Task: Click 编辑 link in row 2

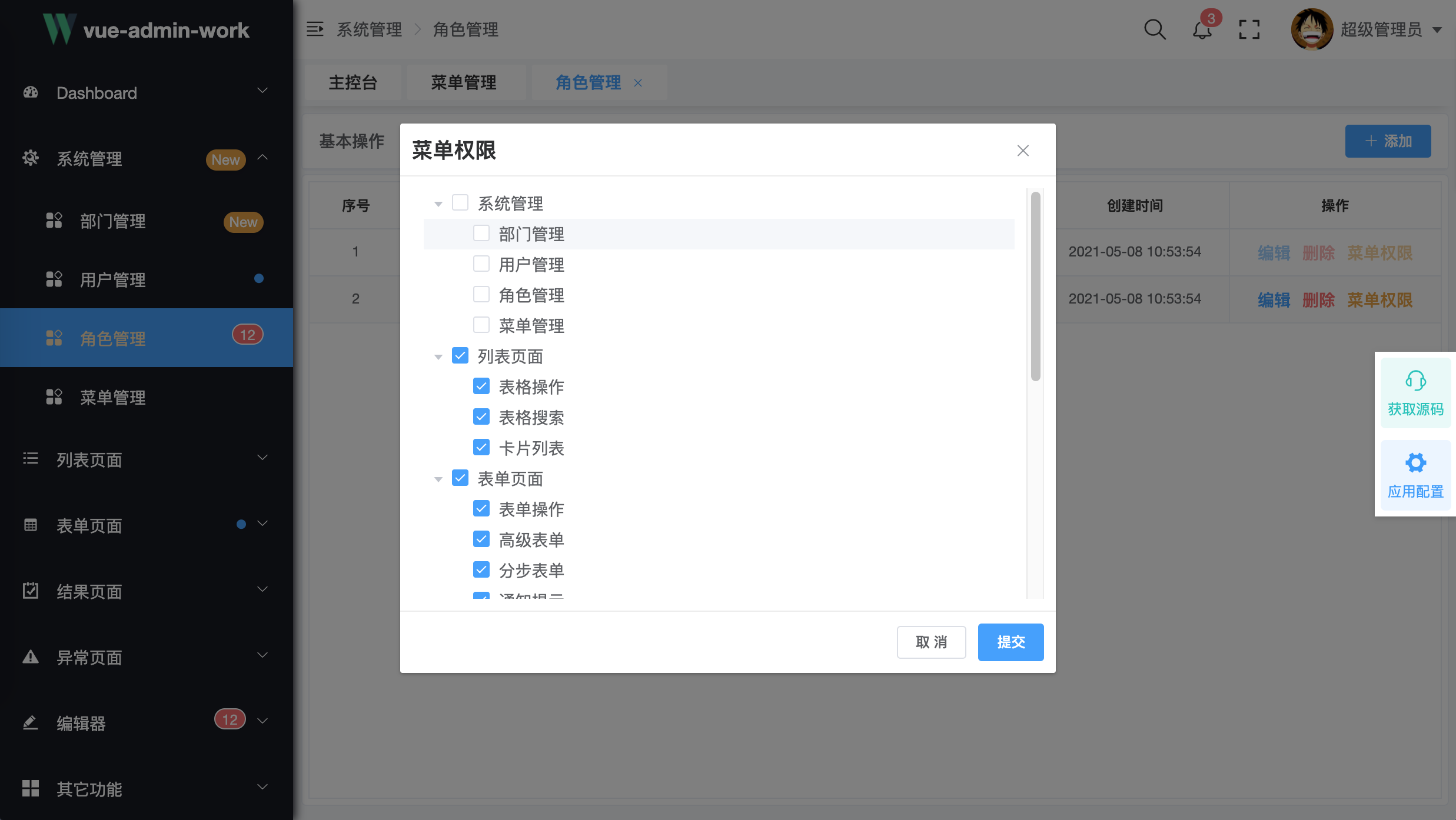Action: tap(1274, 300)
